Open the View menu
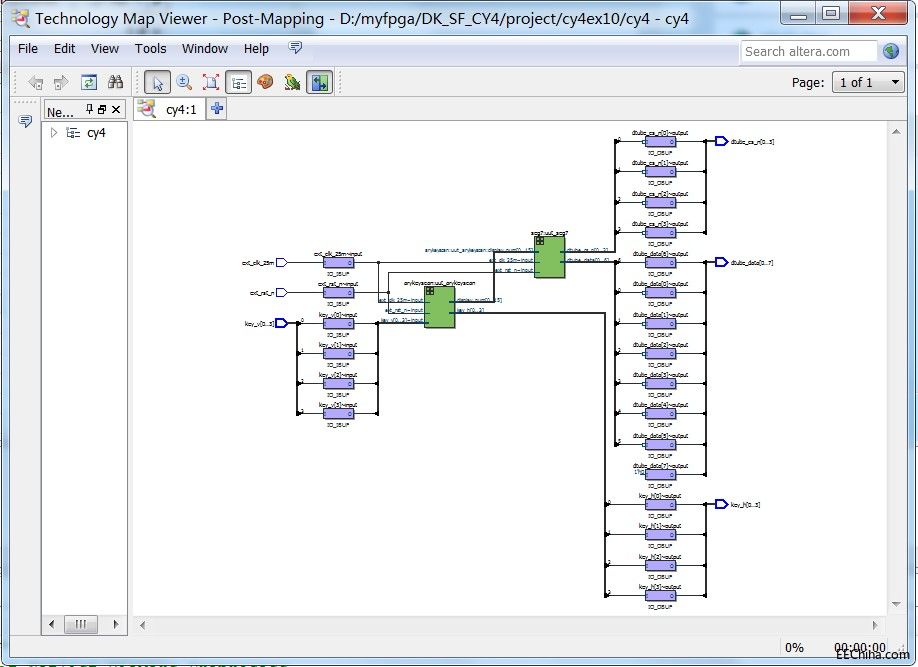Viewport: 918px width, 667px height. click(x=105, y=49)
